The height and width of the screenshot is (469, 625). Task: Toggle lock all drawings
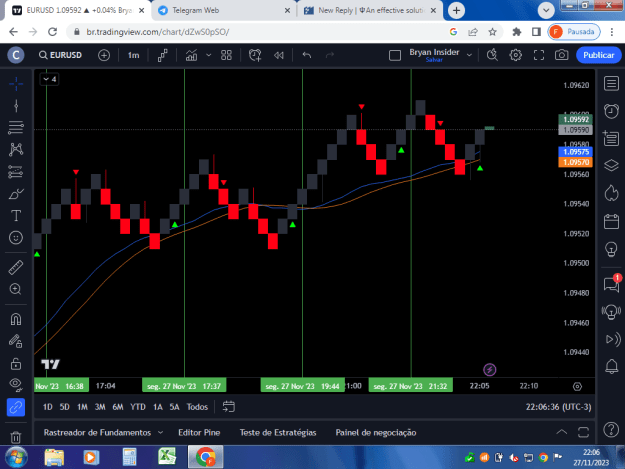tap(16, 363)
